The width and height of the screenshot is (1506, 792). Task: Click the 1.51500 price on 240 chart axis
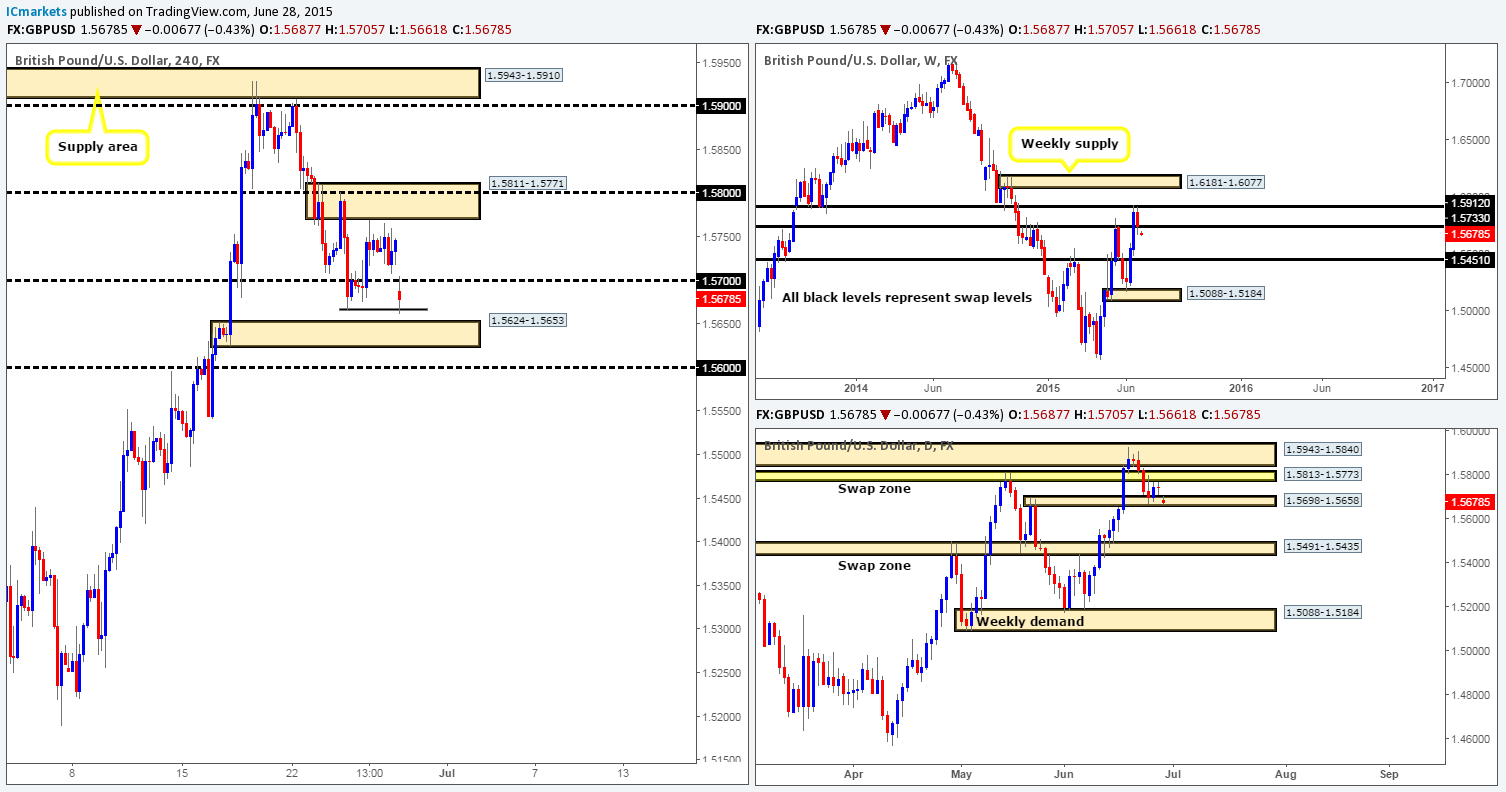pyautogui.click(x=720, y=760)
